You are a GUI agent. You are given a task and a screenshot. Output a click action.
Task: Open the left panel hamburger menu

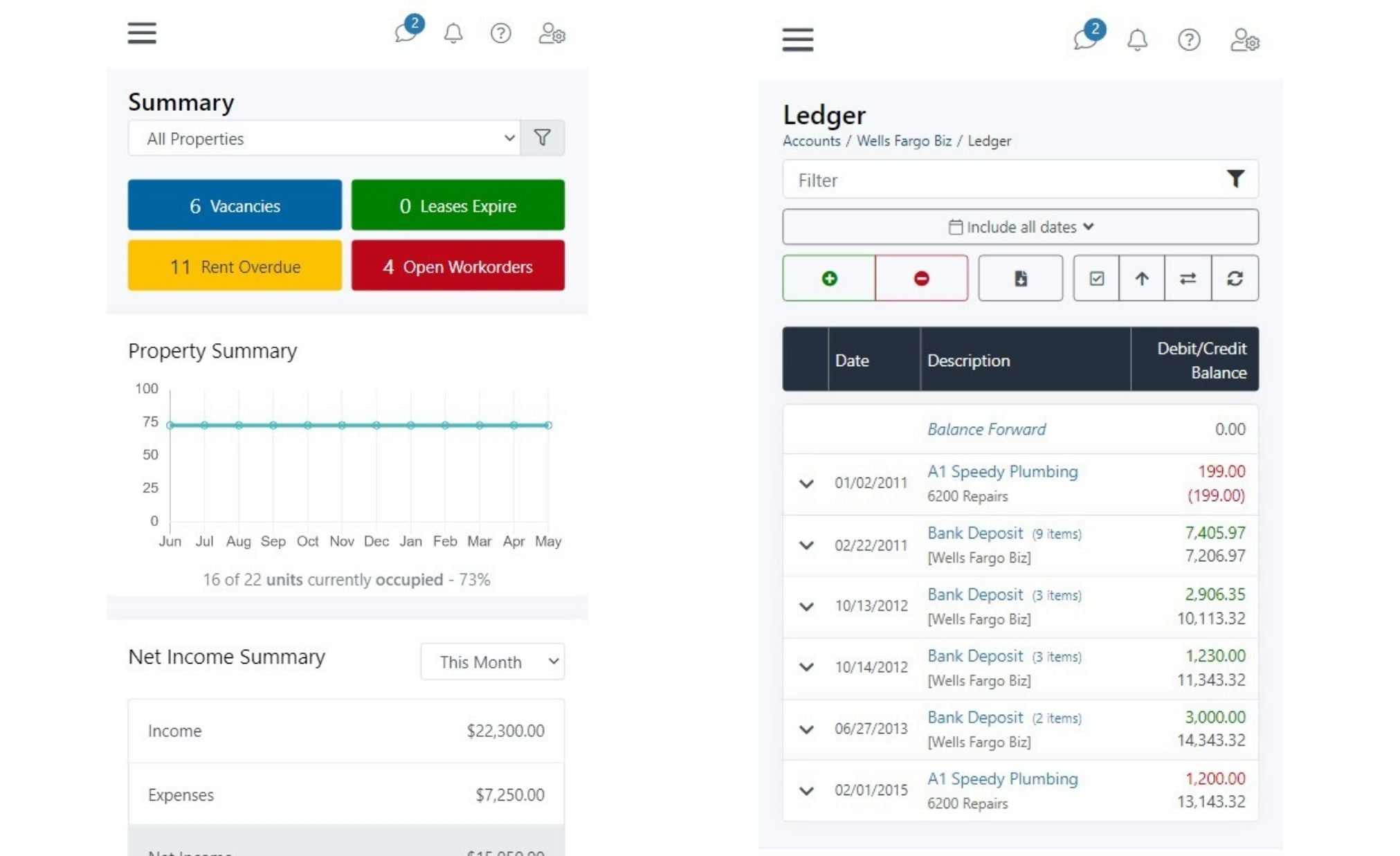click(x=142, y=33)
